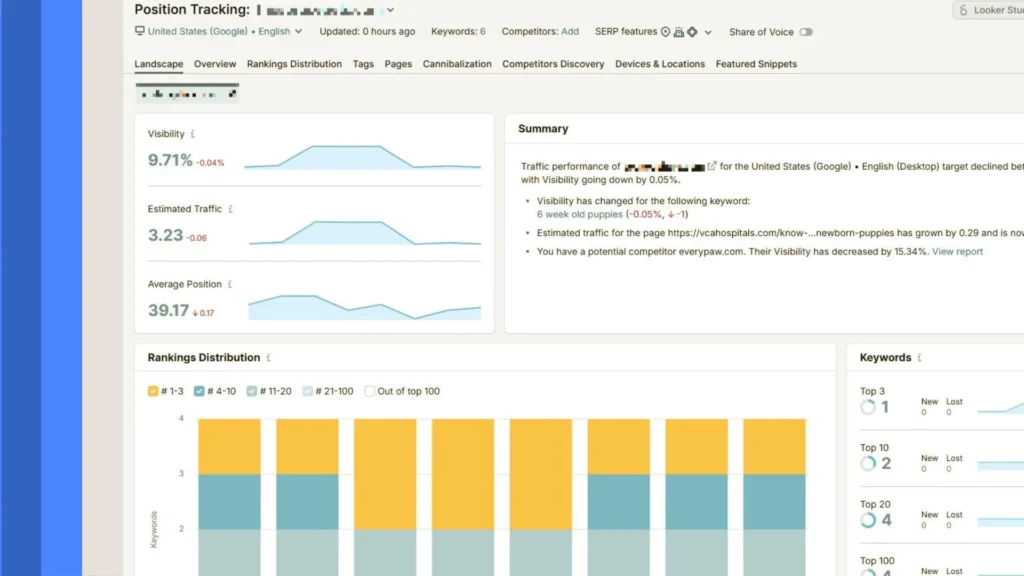
Task: Open the Featured Snippets tab
Action: point(756,64)
